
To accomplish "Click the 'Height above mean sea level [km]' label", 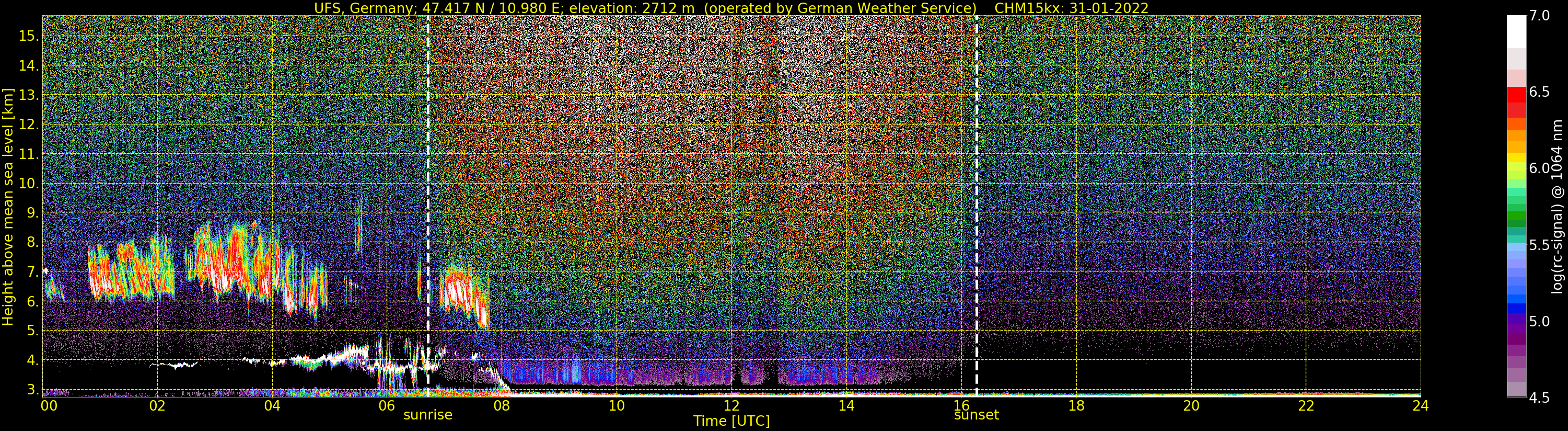I will (x=8, y=207).
